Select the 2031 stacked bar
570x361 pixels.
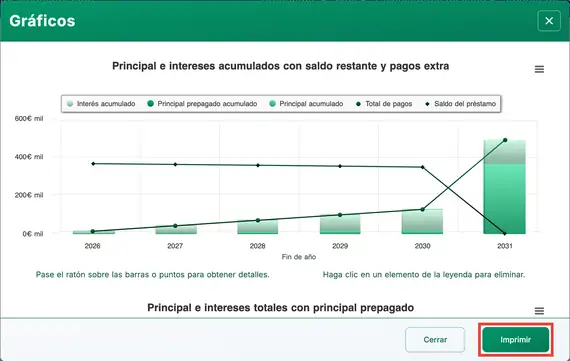pyautogui.click(x=505, y=187)
